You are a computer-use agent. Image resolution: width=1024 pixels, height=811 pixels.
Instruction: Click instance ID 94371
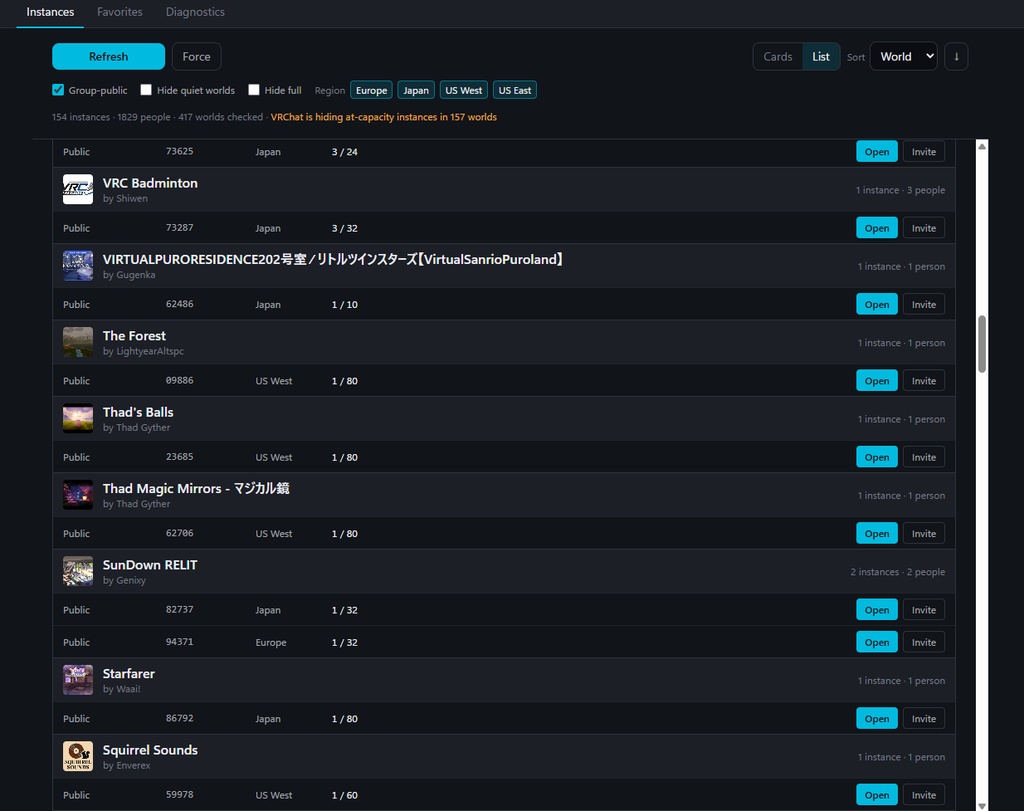pos(180,642)
